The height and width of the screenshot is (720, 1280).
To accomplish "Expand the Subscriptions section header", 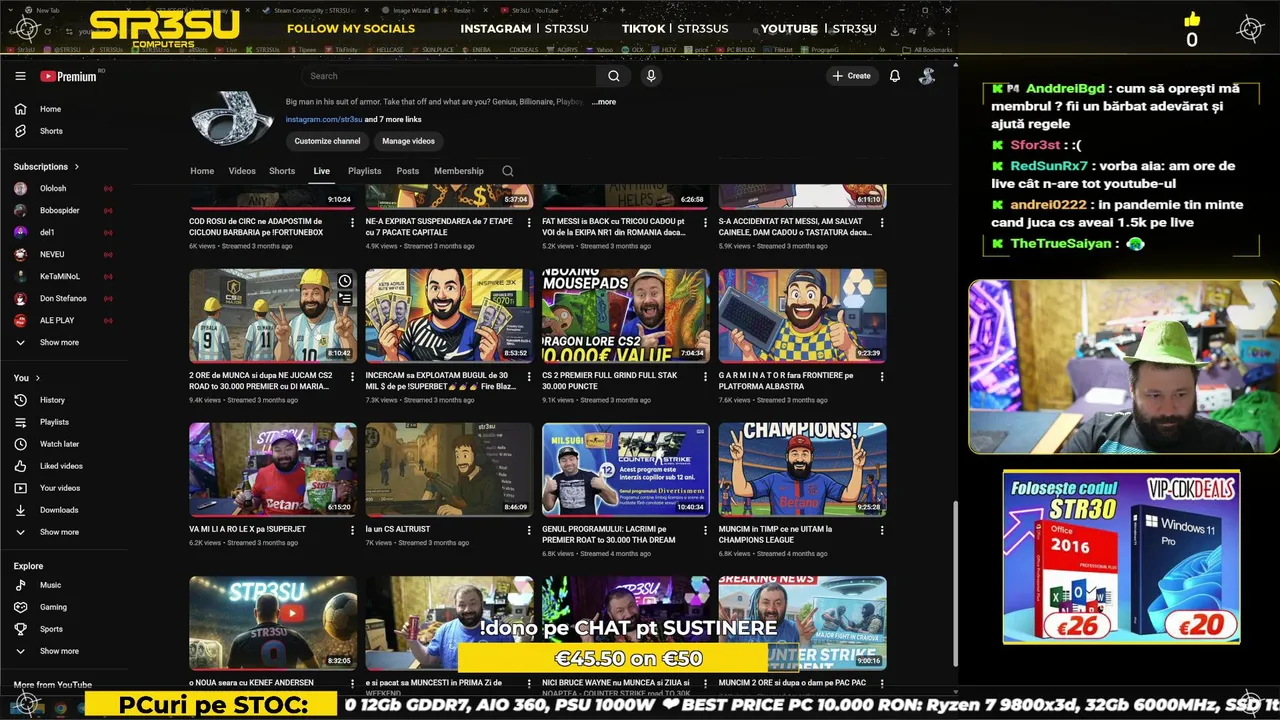I will coord(46,167).
